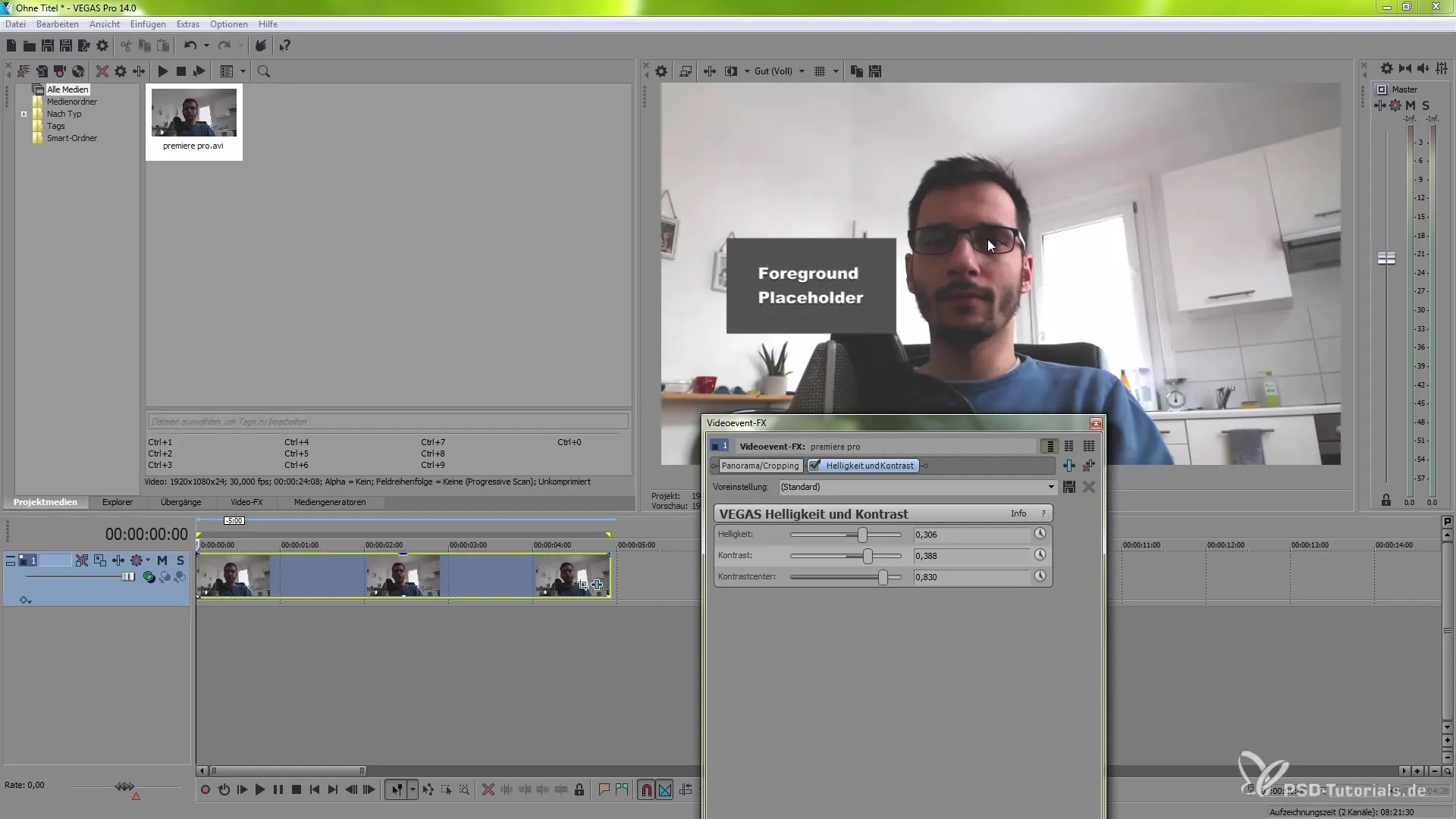The height and width of the screenshot is (819, 1456).
Task: Expand the Nach Typ folder tree
Action: point(24,115)
